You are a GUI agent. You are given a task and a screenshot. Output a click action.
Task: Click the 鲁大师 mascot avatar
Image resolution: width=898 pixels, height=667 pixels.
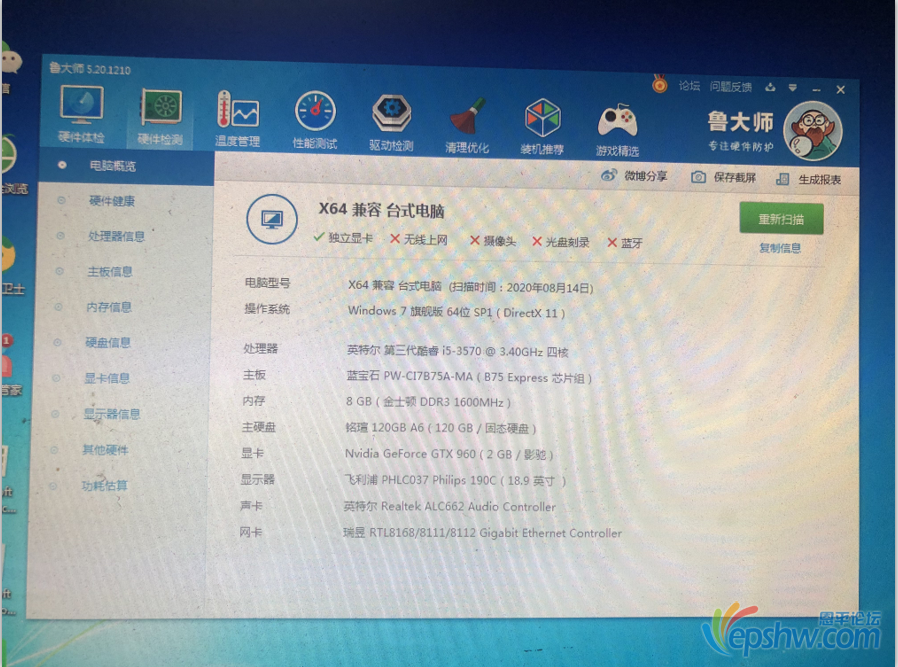pos(812,131)
